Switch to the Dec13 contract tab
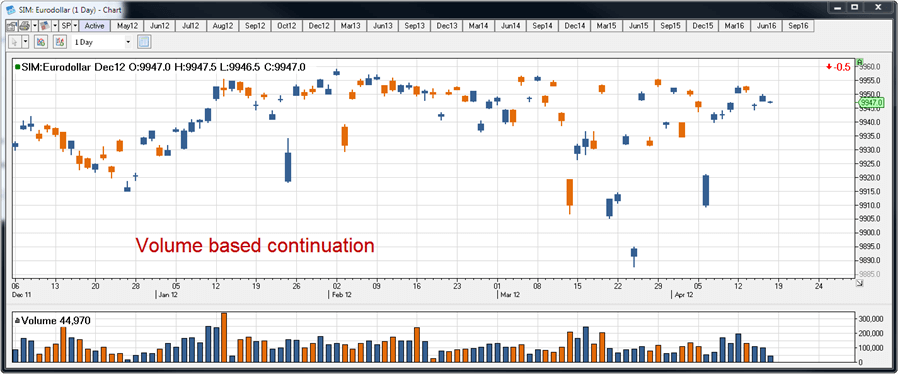The image size is (900, 379). click(x=447, y=26)
